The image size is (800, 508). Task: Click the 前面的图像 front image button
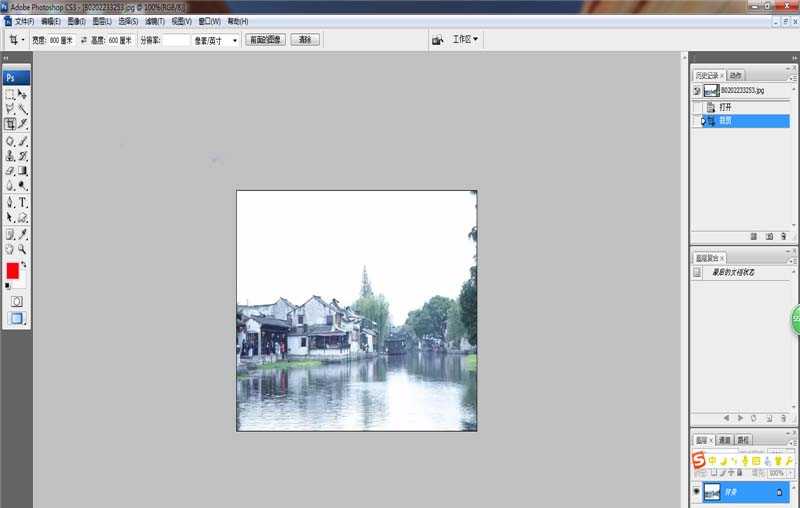[x=265, y=39]
